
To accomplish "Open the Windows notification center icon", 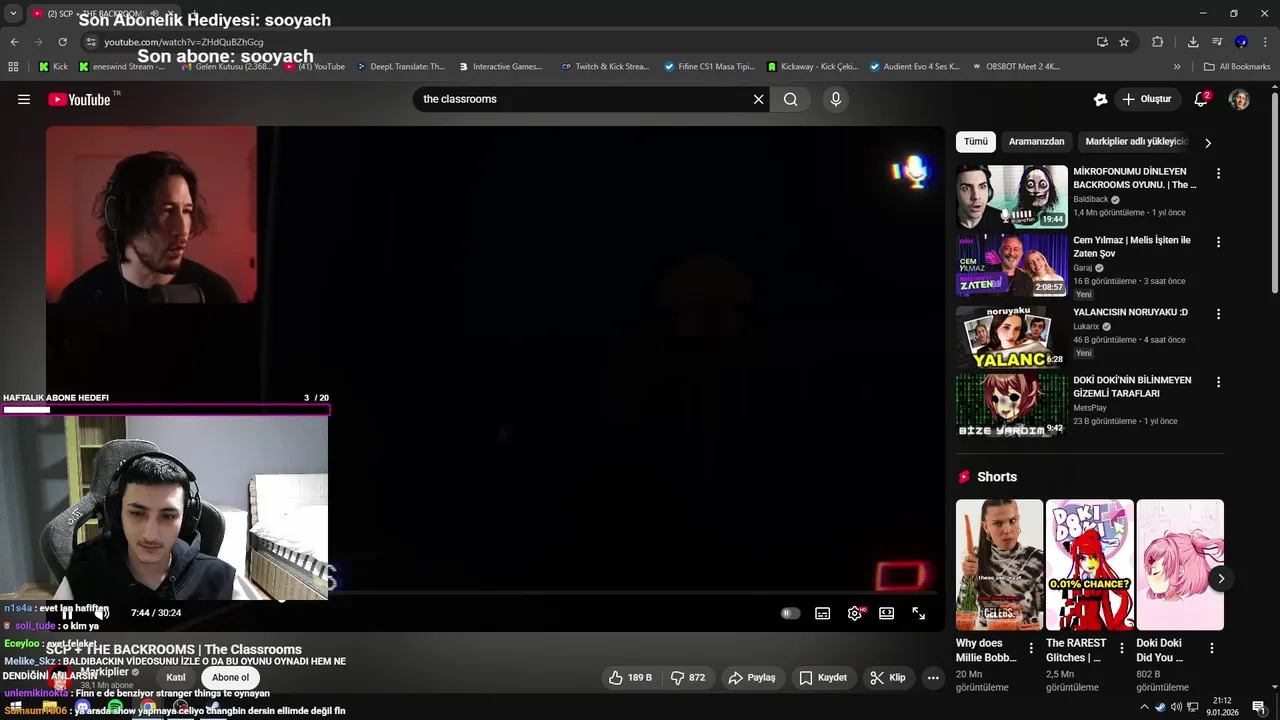I will 1259,707.
